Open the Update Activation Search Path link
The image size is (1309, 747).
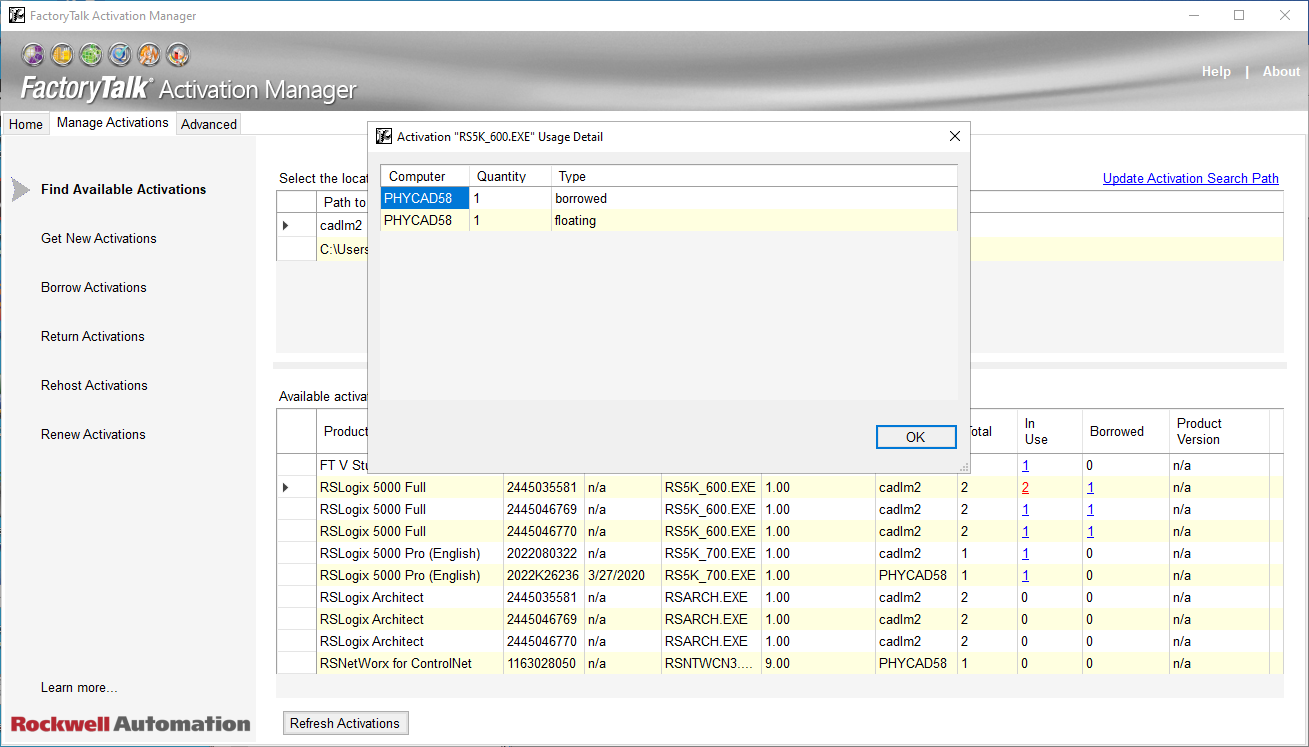1190,179
